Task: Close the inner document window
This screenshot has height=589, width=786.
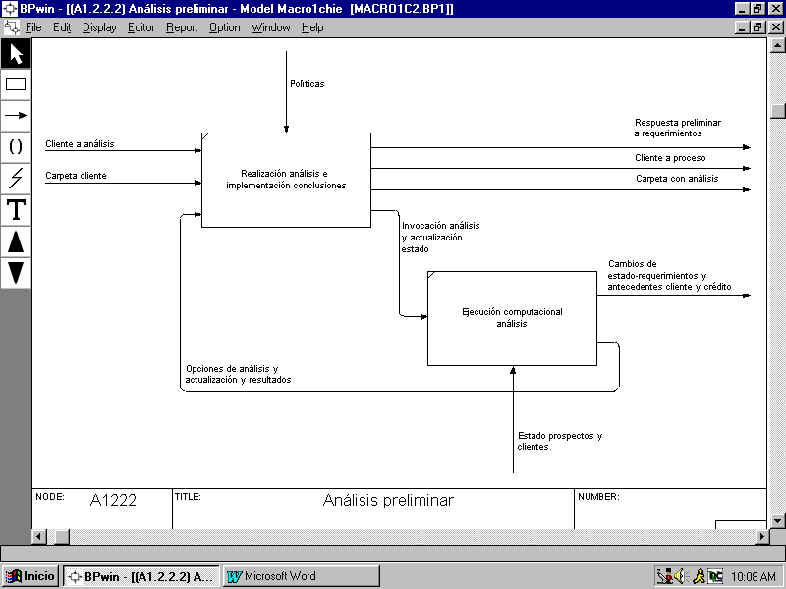Action: (x=775, y=27)
